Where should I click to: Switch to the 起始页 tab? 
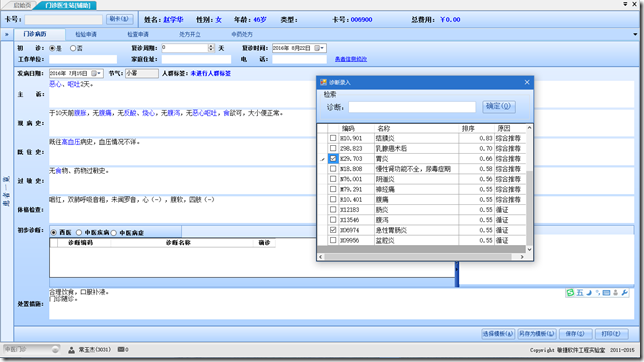point(22,5)
